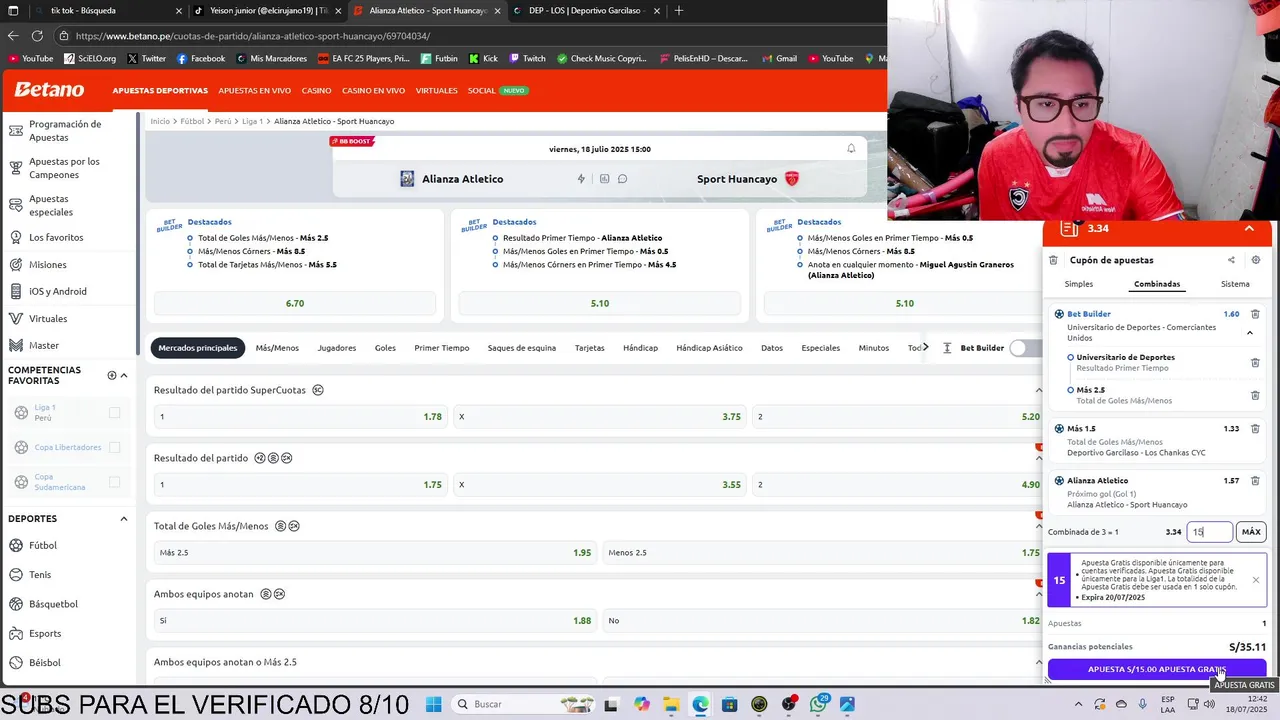
Task: Open the WhatsApp taskbar icon
Action: pyautogui.click(x=818, y=704)
